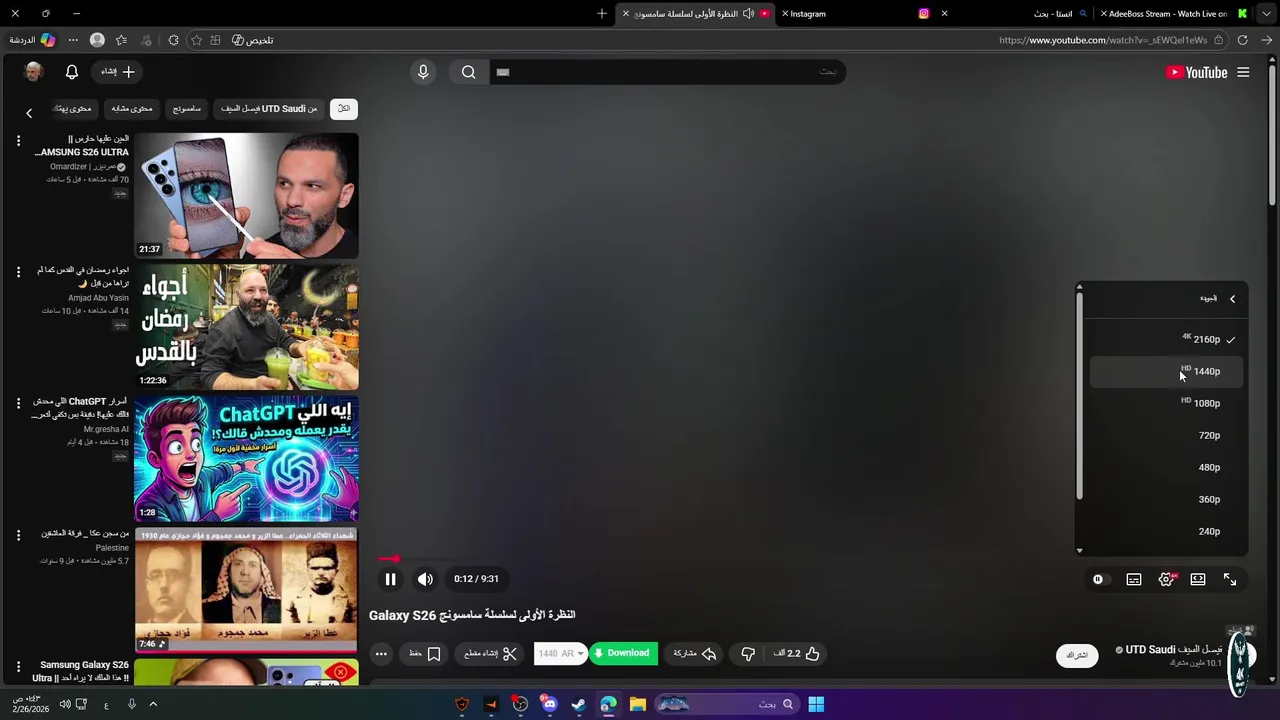
Task: Select 2160p 4K quality option
Action: click(1166, 339)
